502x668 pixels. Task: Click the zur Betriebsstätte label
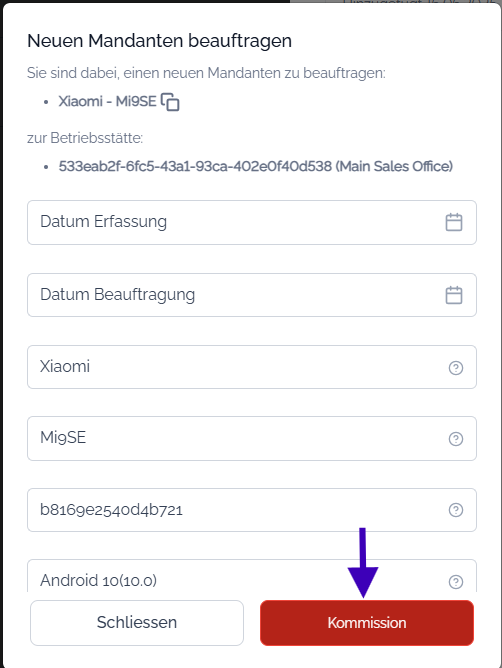tap(85, 138)
